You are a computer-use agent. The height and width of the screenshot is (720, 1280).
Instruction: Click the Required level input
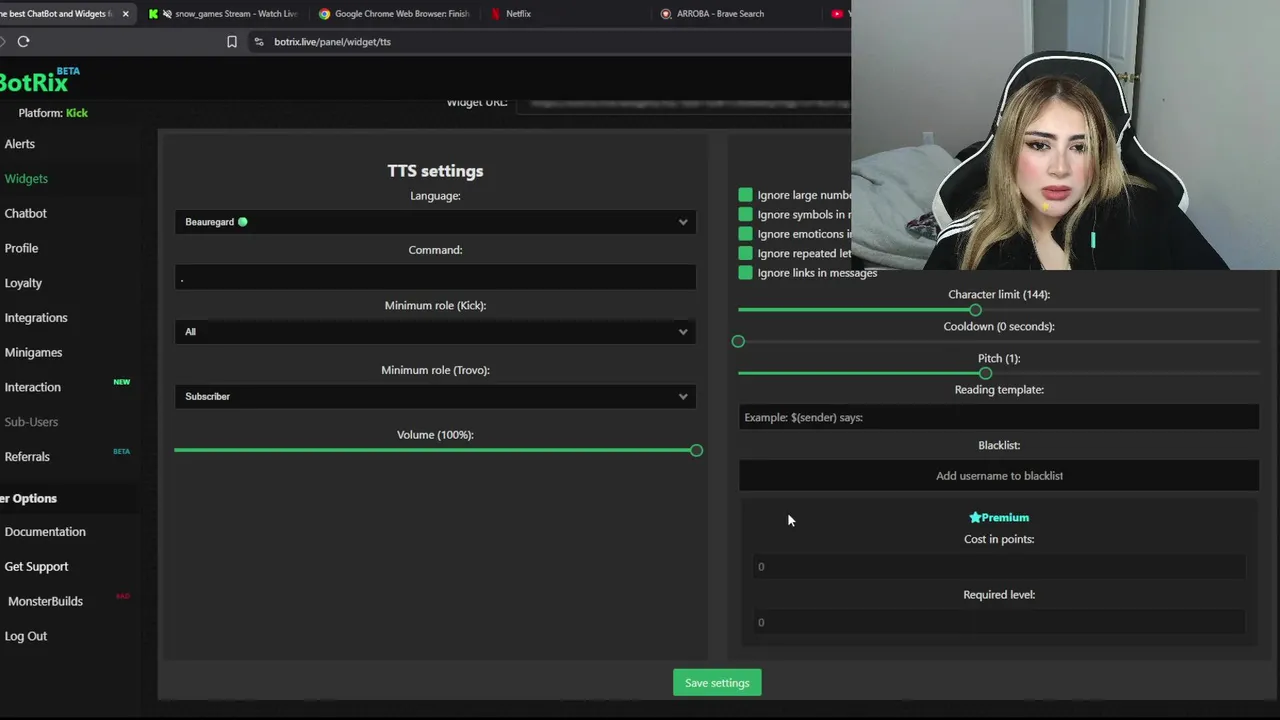[999, 622]
